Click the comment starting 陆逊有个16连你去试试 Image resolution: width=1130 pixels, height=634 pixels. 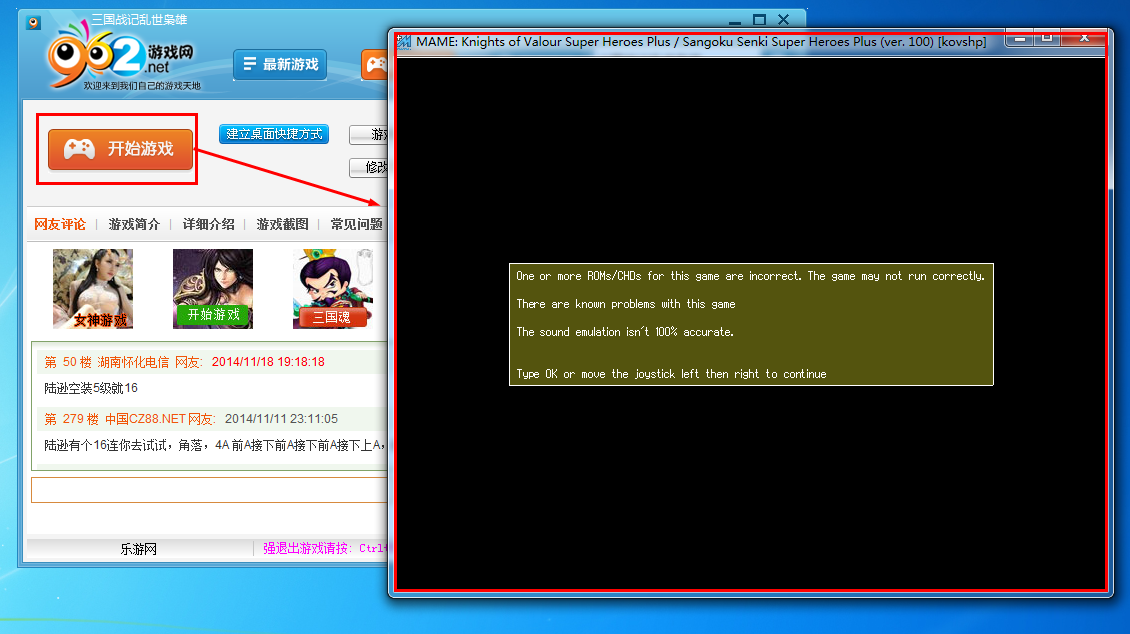(x=215, y=446)
